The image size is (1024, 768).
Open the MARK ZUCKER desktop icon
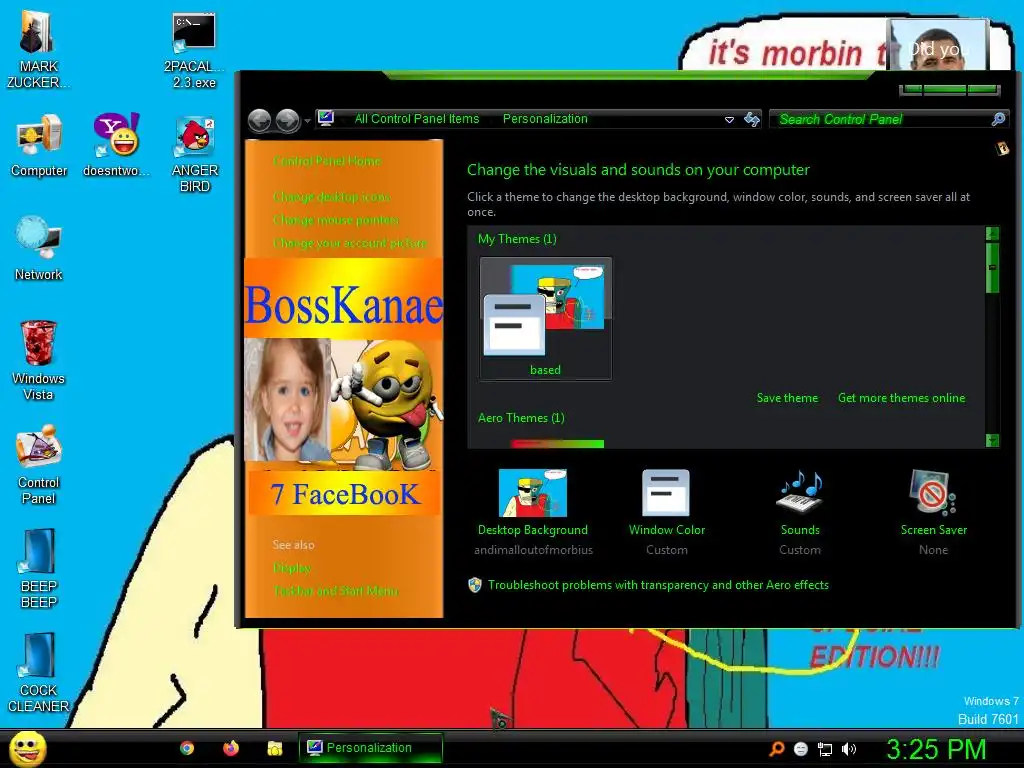(x=38, y=49)
